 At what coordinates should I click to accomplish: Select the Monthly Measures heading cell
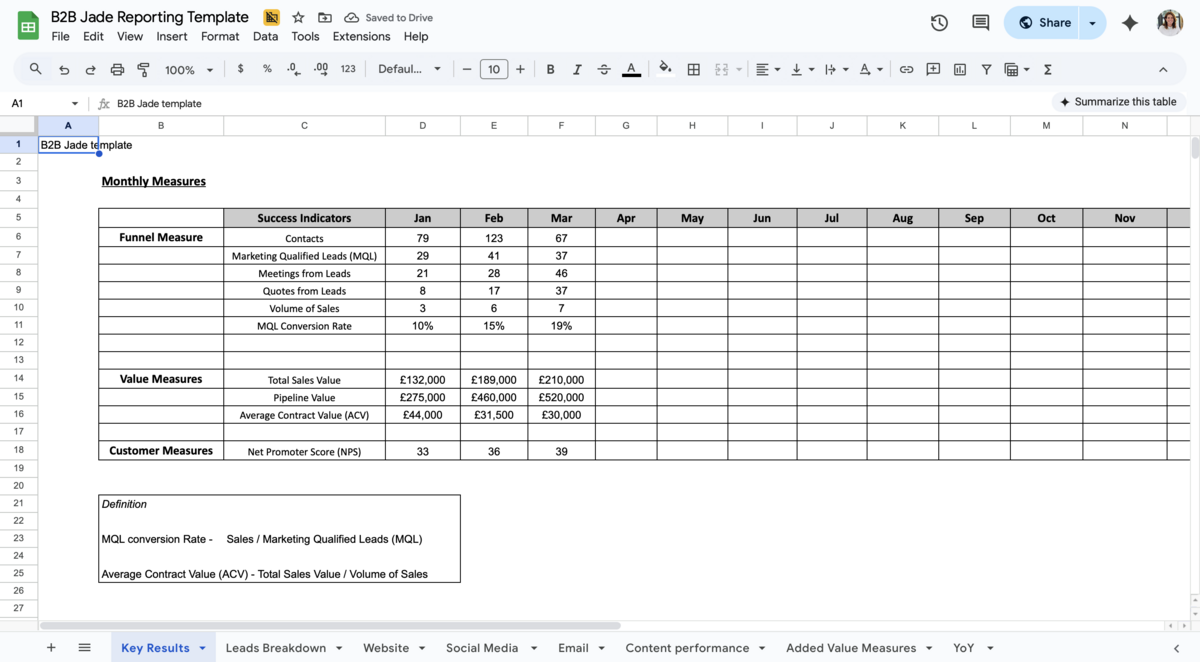[x=154, y=181]
